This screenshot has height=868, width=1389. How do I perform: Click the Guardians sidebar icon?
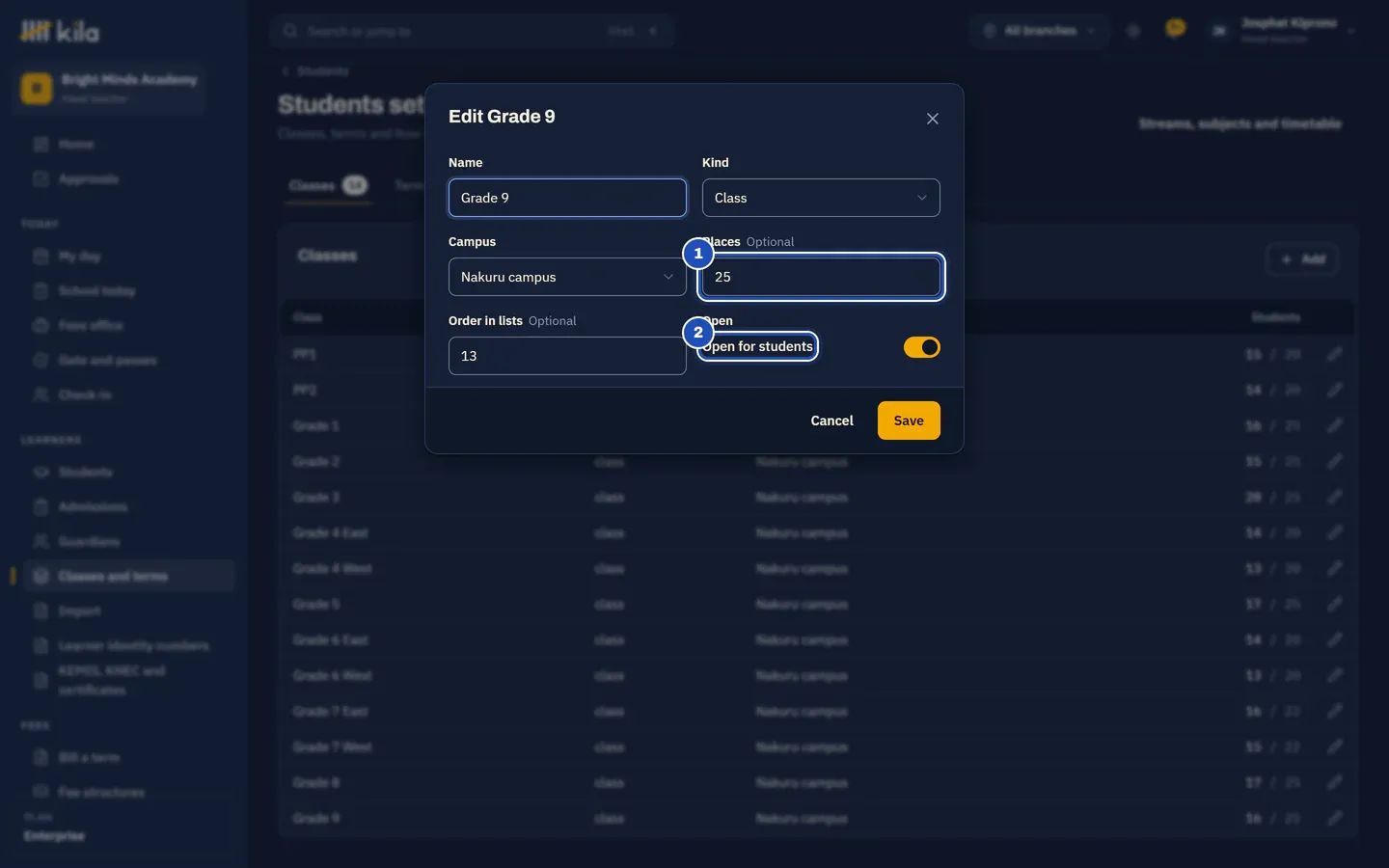pos(41,542)
